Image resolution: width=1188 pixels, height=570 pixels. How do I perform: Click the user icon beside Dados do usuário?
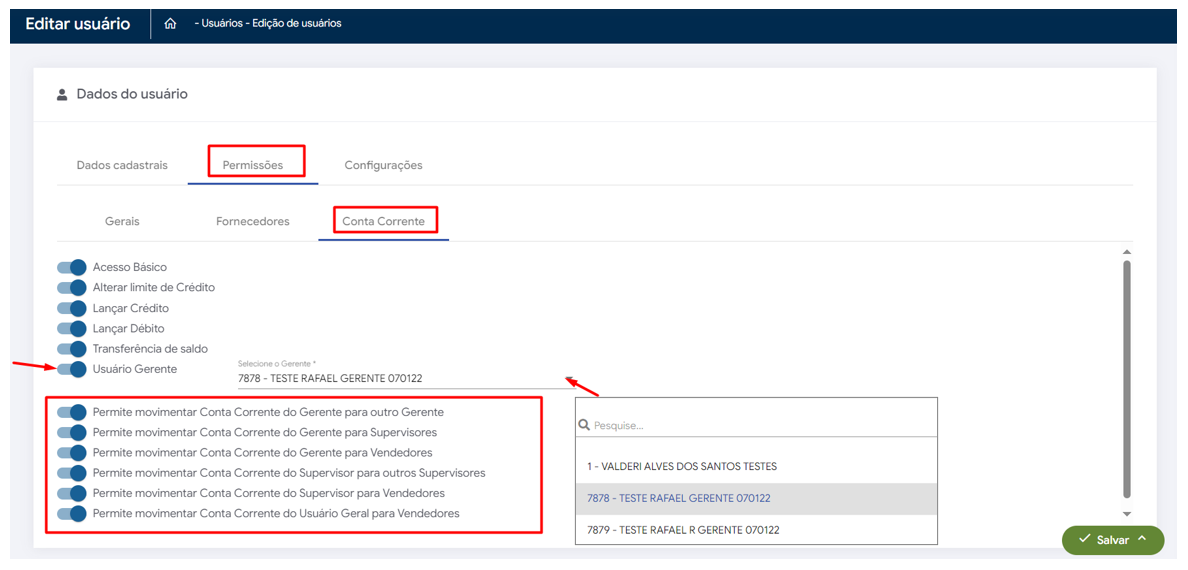[62, 94]
